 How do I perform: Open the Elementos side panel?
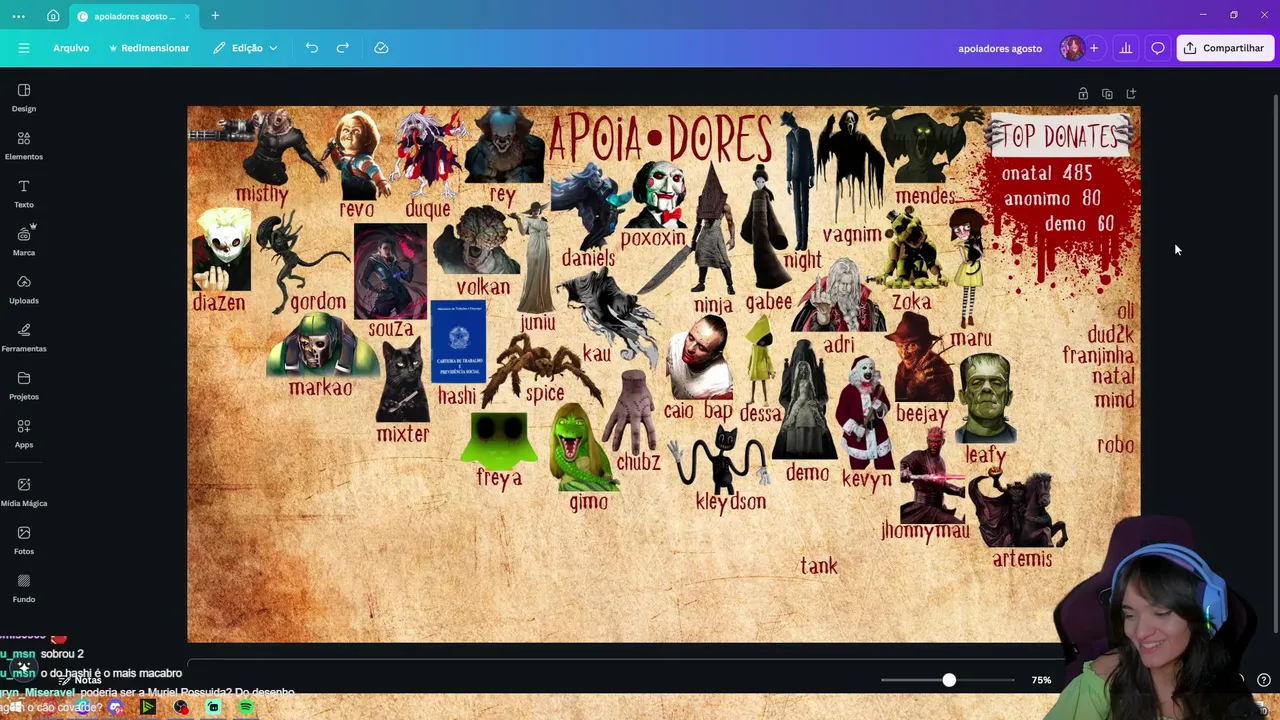24,145
